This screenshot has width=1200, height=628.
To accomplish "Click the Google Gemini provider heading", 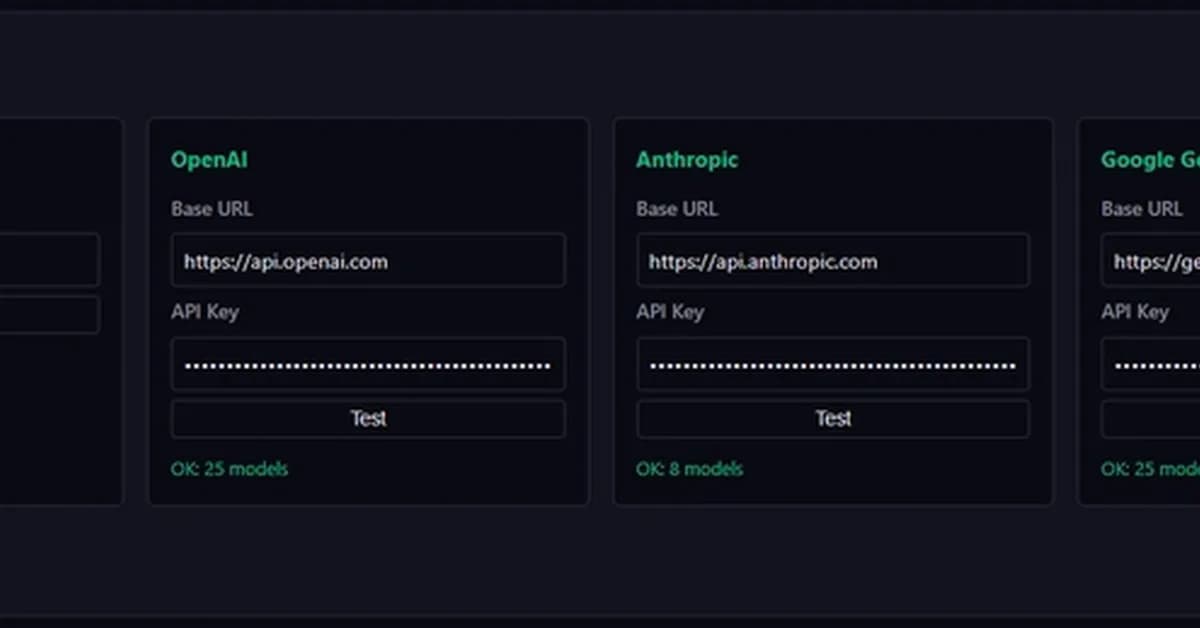I will tap(1150, 159).
